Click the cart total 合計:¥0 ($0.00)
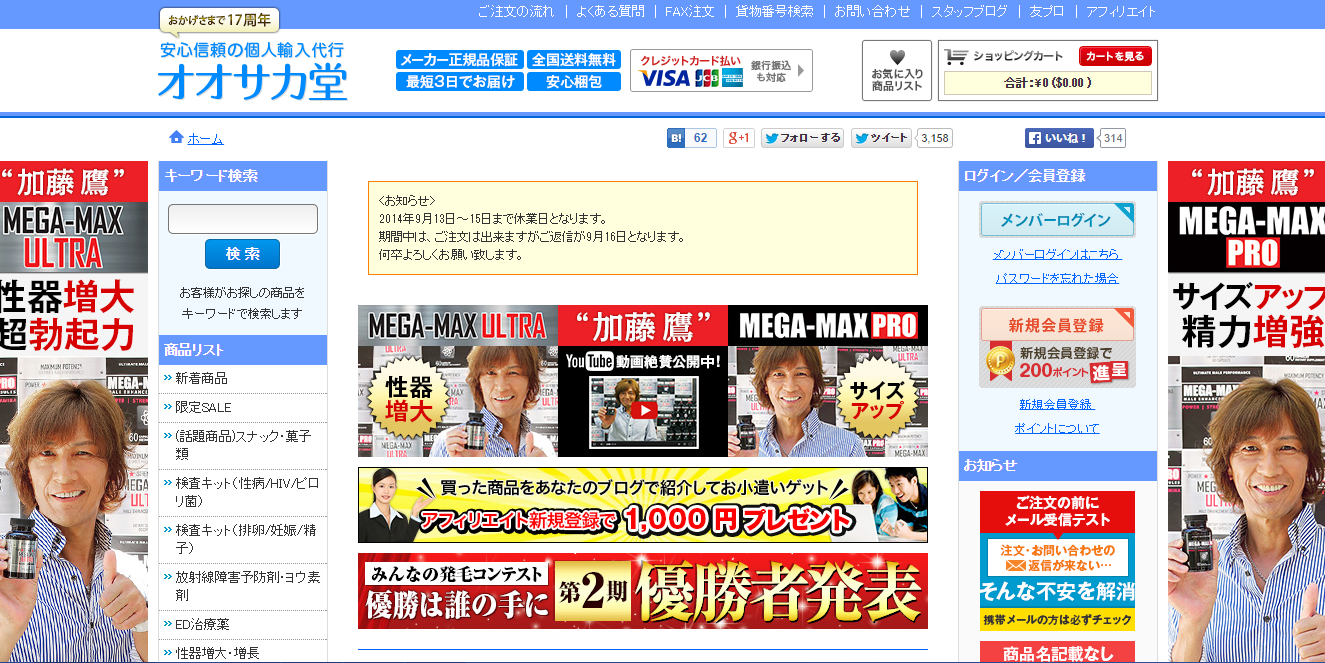This screenshot has width=1325, height=663. pos(1048,83)
